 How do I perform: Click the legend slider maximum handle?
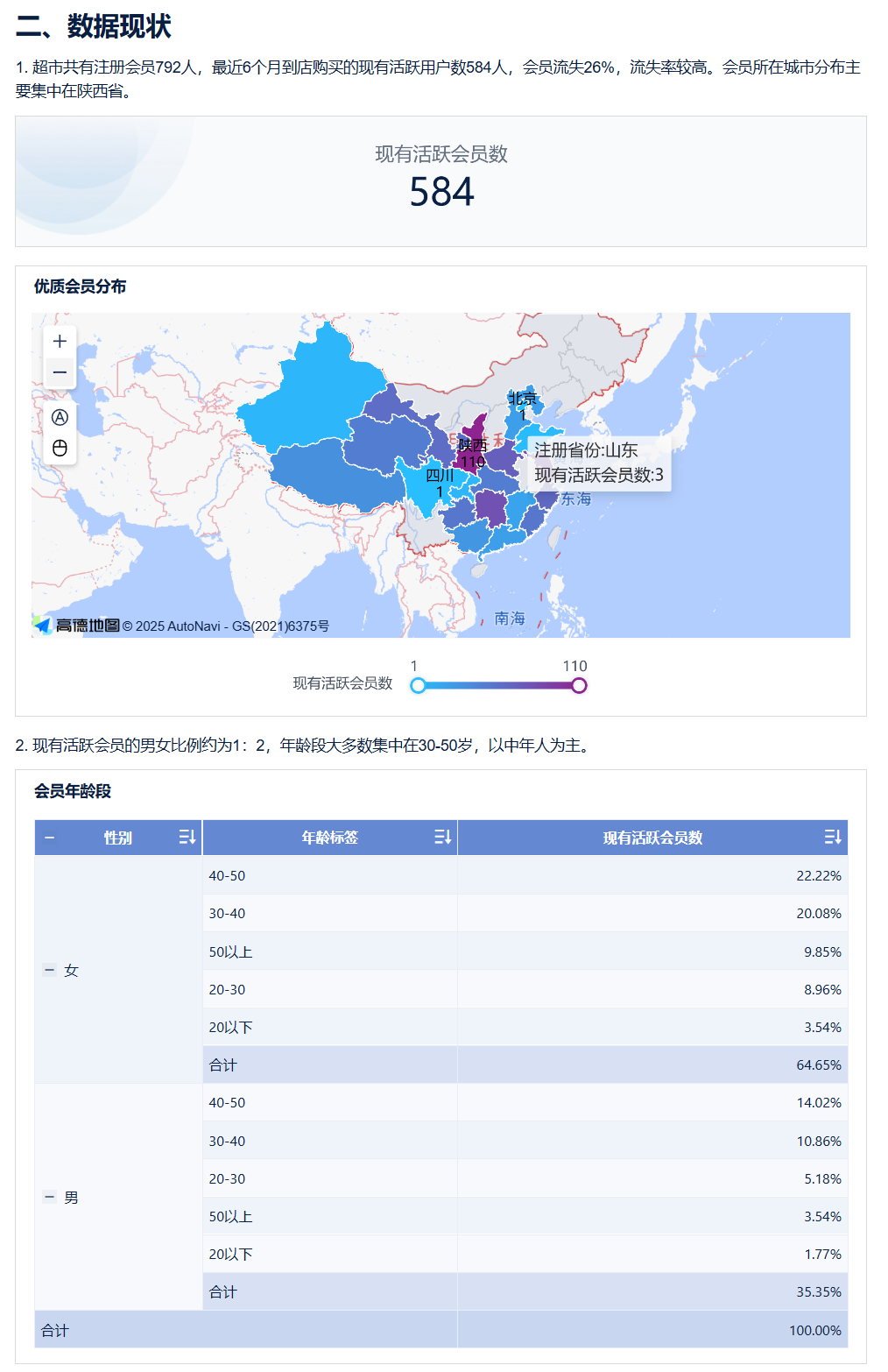(579, 685)
